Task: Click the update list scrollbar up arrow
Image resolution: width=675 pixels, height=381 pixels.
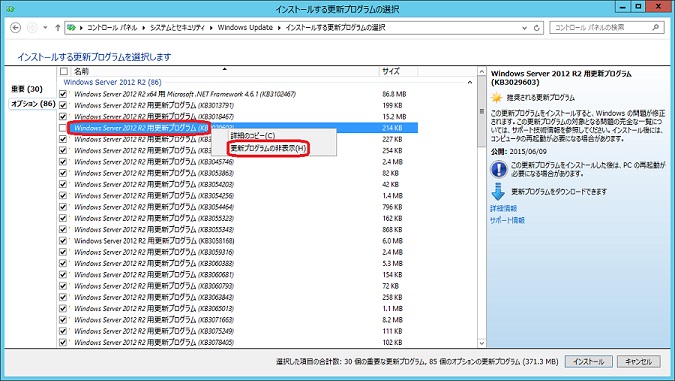Action: click(x=482, y=71)
